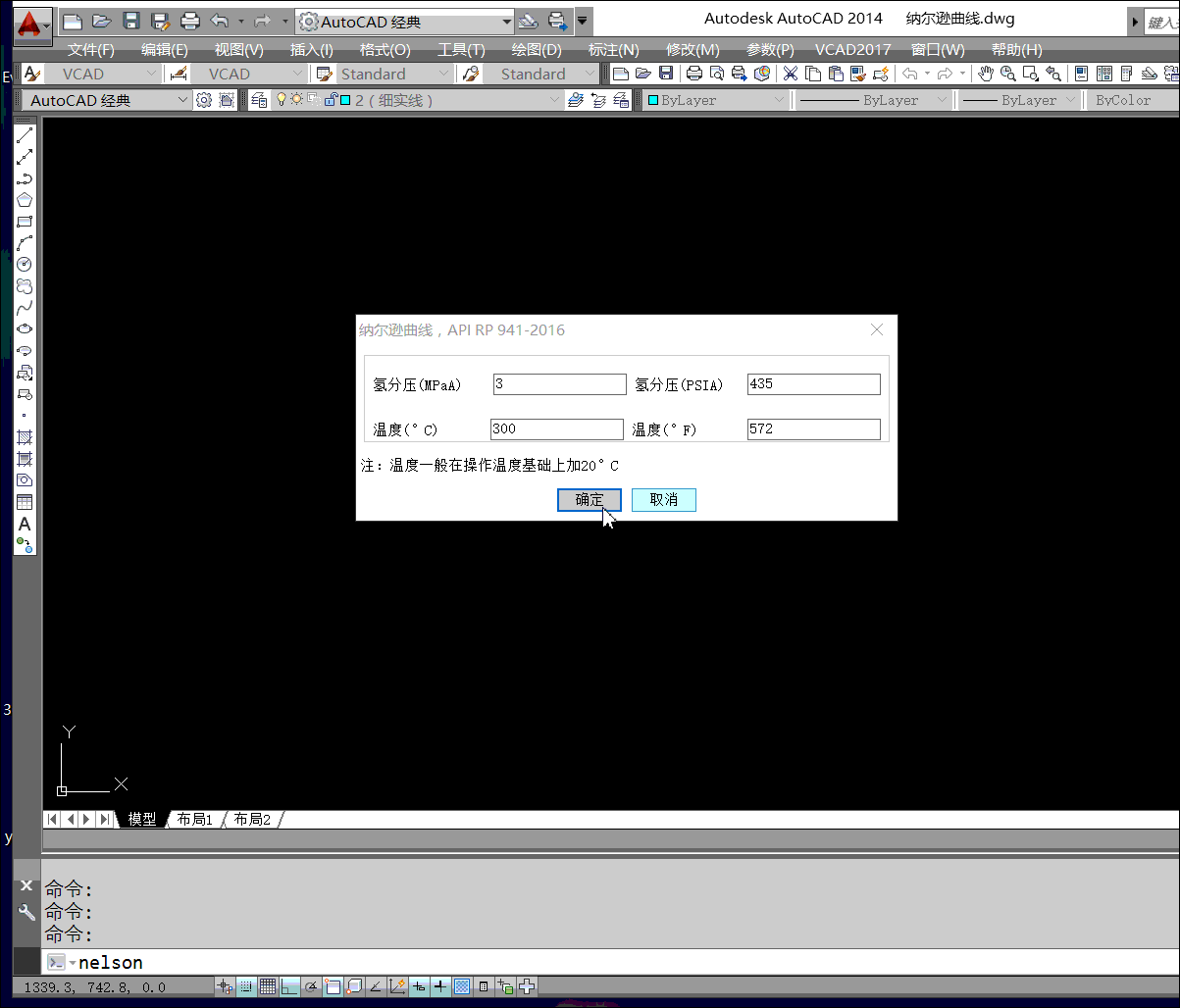Click the 温度(°C) input field
The width and height of the screenshot is (1180, 1008).
[x=557, y=429]
